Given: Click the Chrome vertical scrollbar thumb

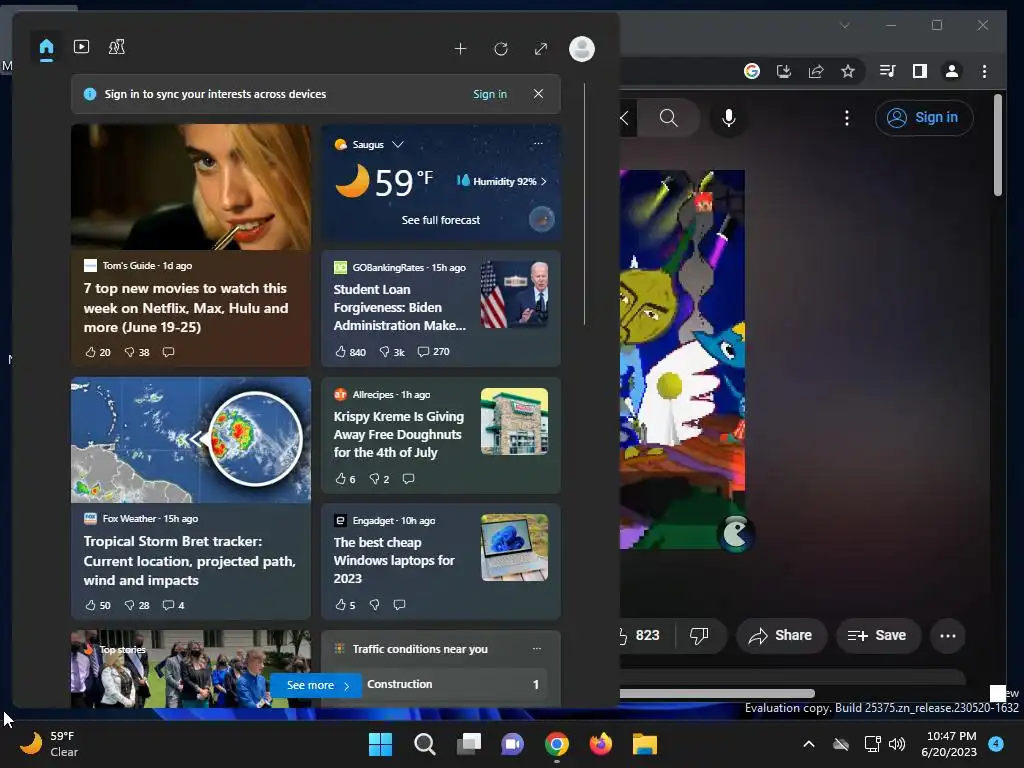Looking at the screenshot, I should [997, 145].
